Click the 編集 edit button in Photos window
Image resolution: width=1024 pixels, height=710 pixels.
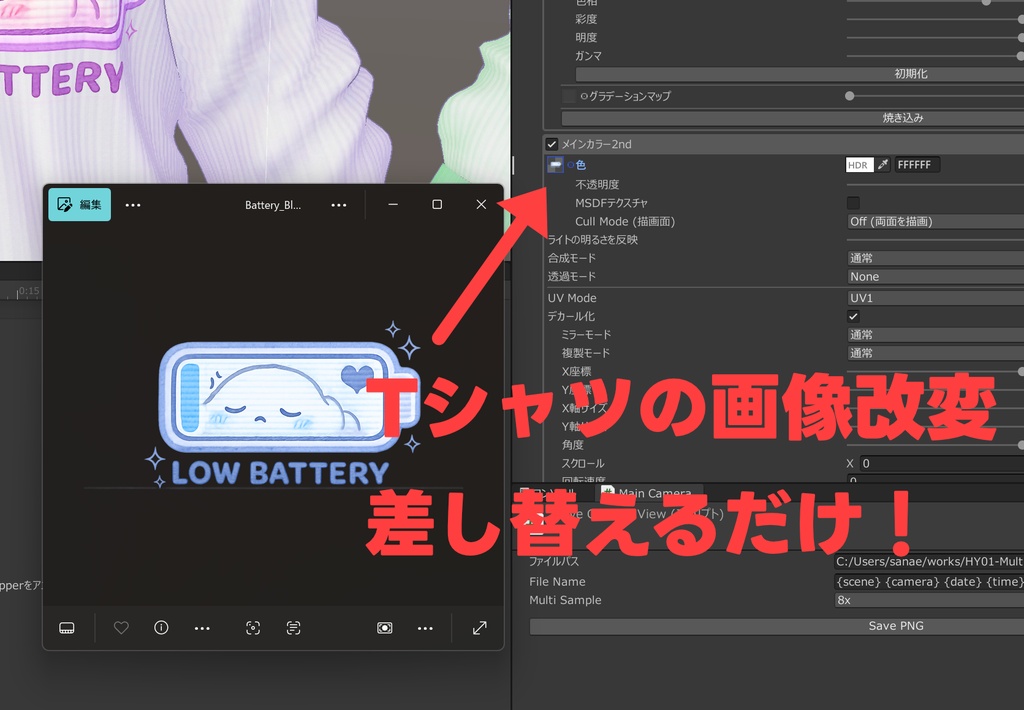point(80,204)
